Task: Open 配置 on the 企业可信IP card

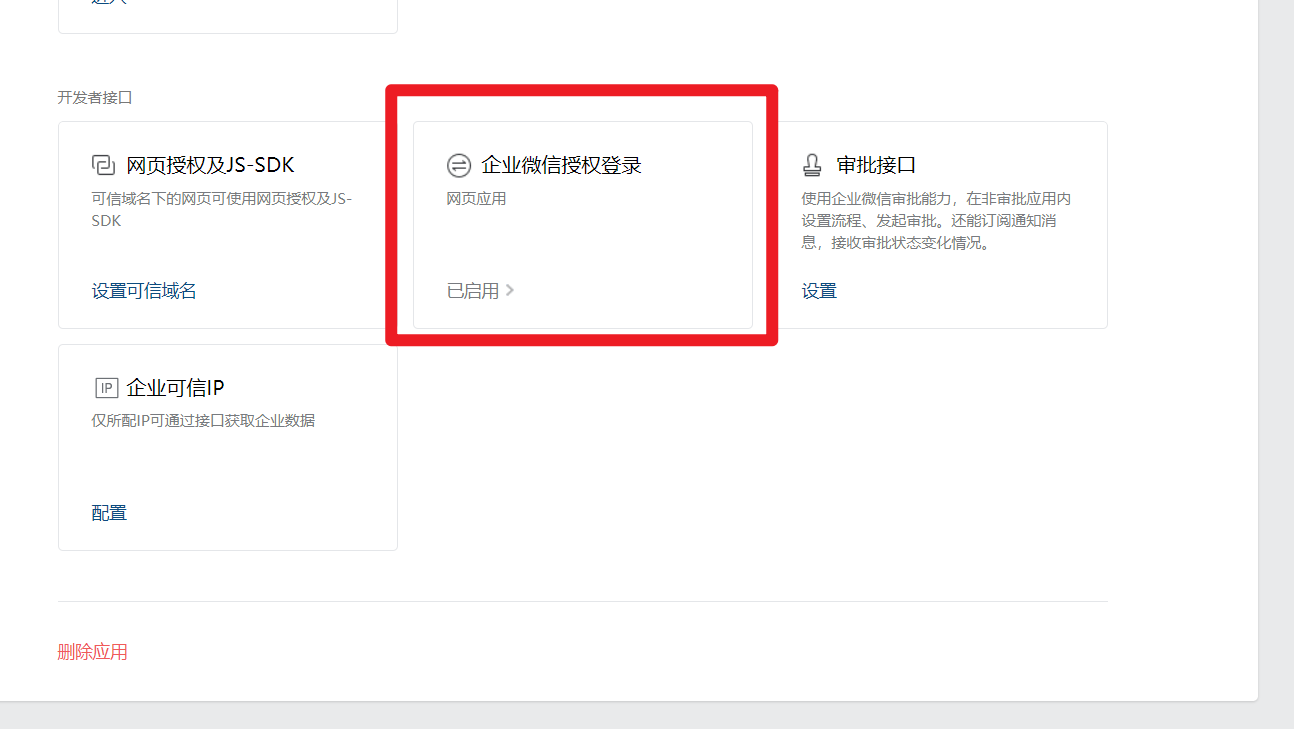Action: [108, 512]
